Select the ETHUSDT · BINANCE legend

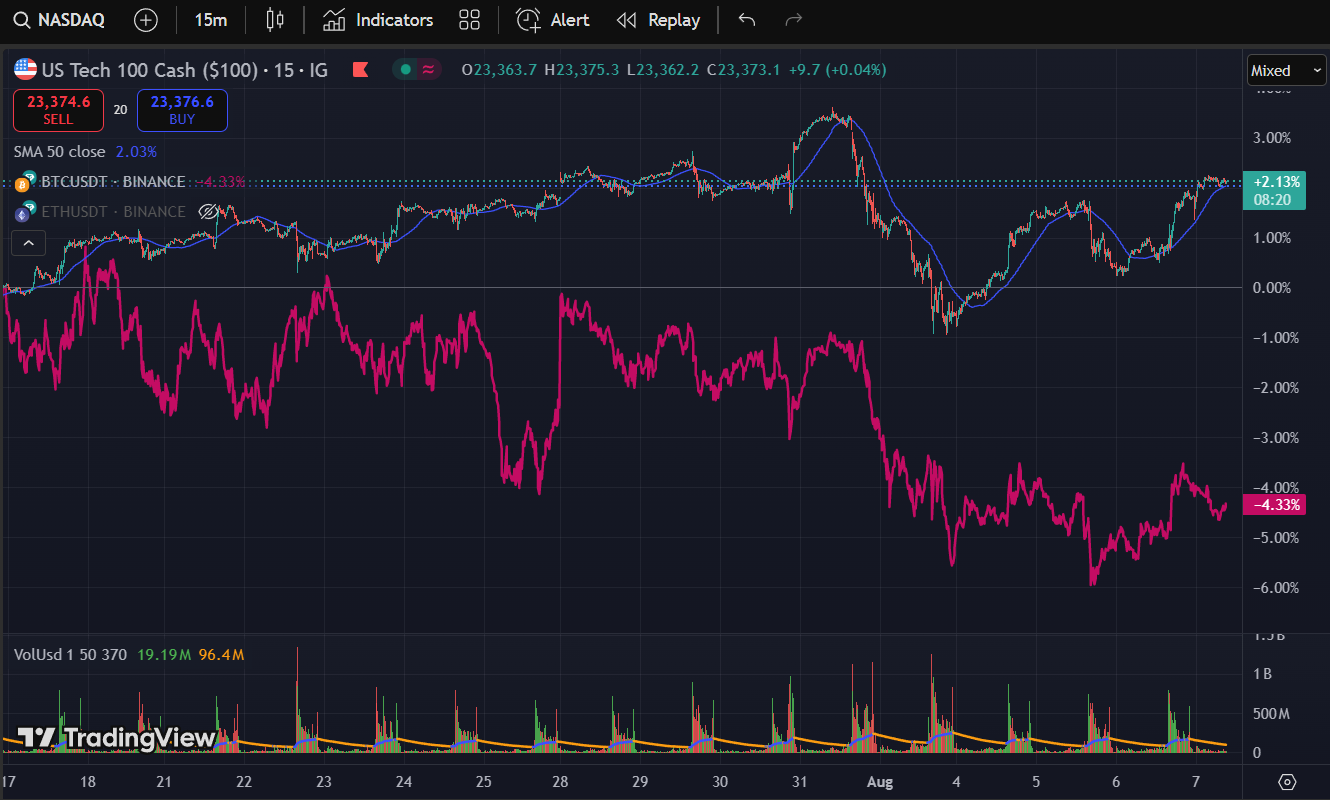pyautogui.click(x=113, y=212)
